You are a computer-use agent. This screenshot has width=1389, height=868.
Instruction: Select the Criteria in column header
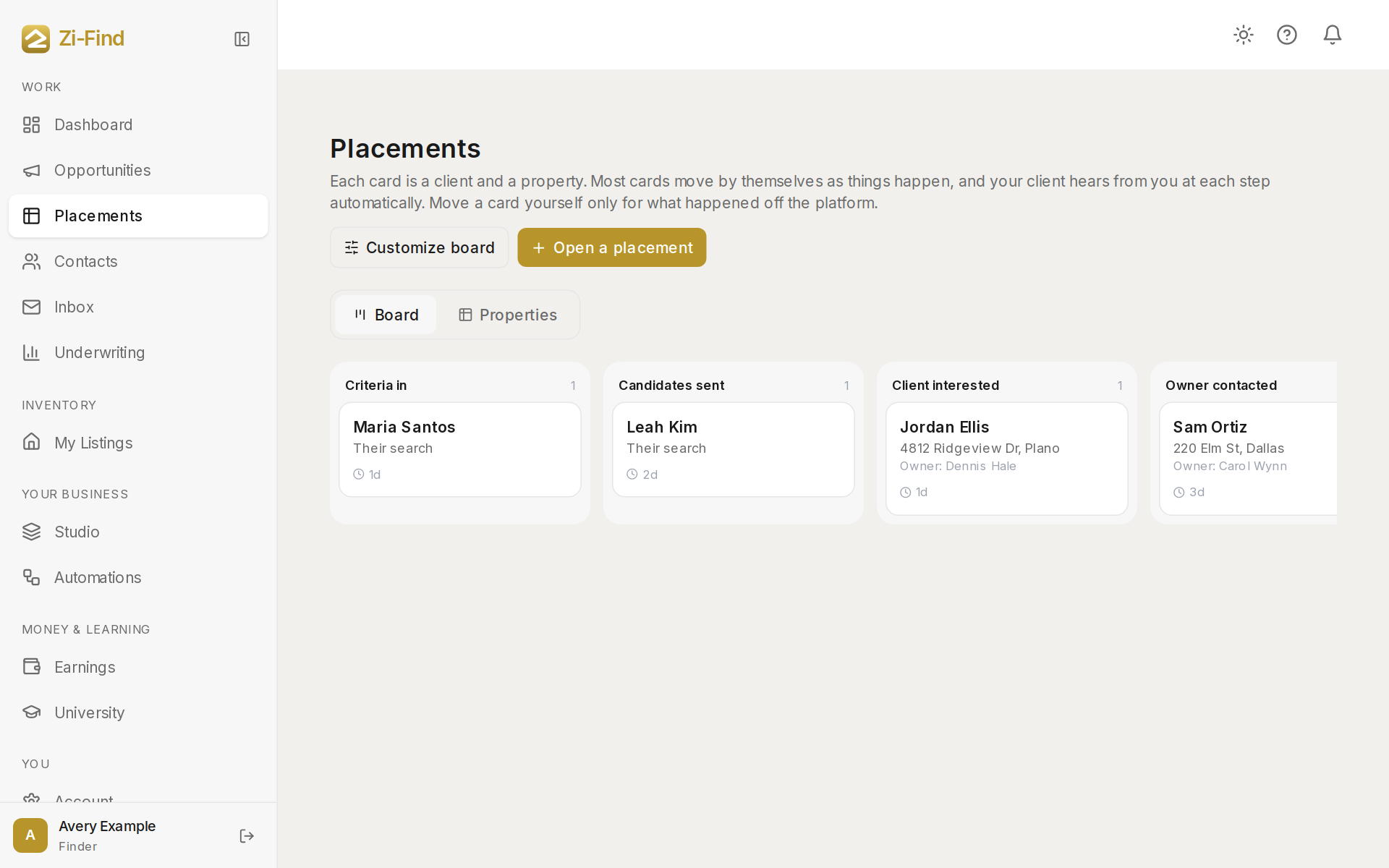coord(376,386)
